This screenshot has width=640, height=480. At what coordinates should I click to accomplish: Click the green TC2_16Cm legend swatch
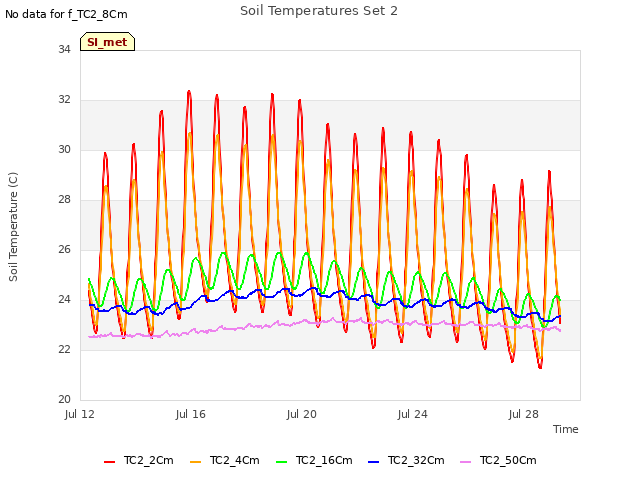tap(282, 462)
